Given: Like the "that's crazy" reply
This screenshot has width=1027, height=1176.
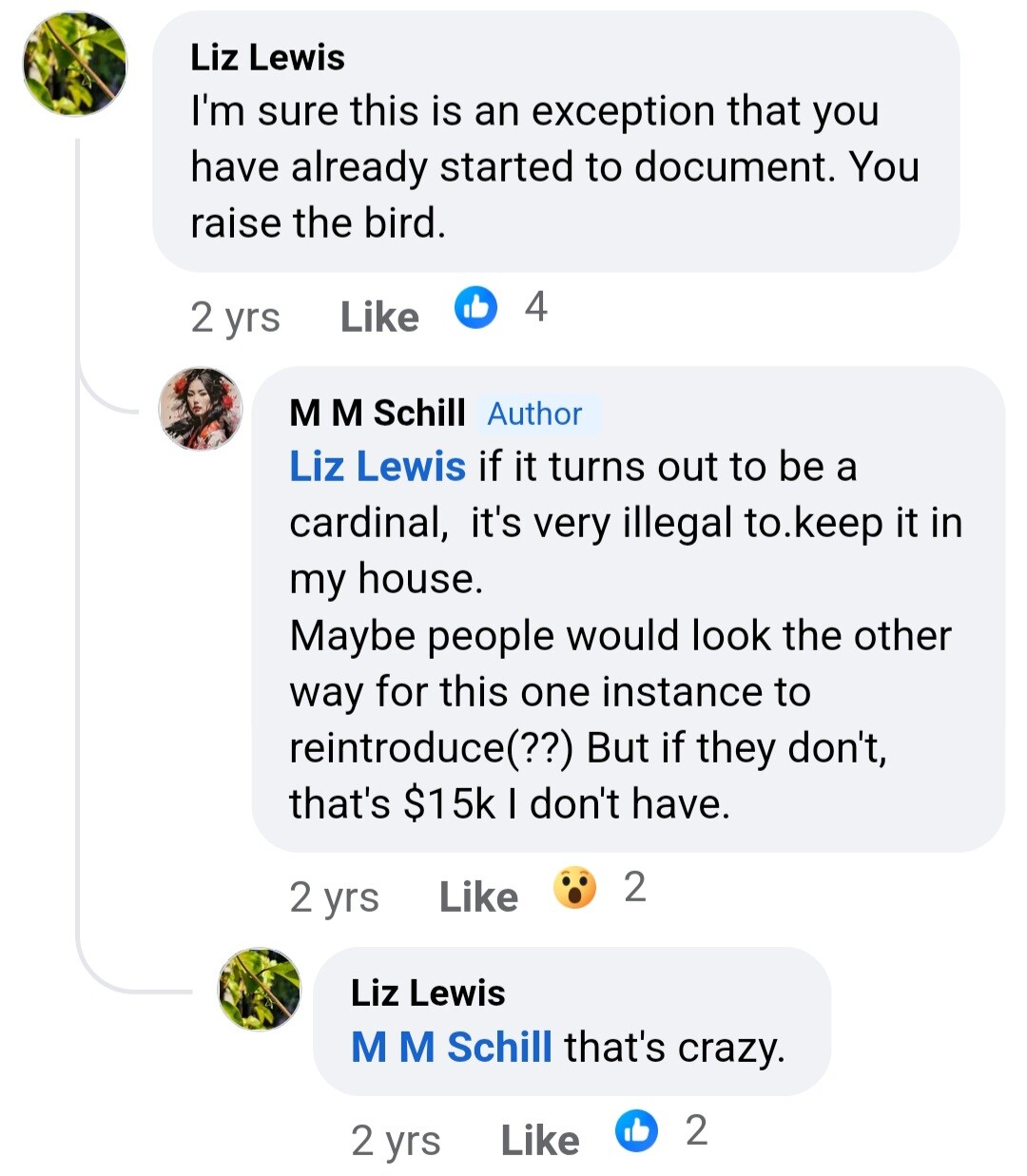Looking at the screenshot, I should click(540, 1141).
